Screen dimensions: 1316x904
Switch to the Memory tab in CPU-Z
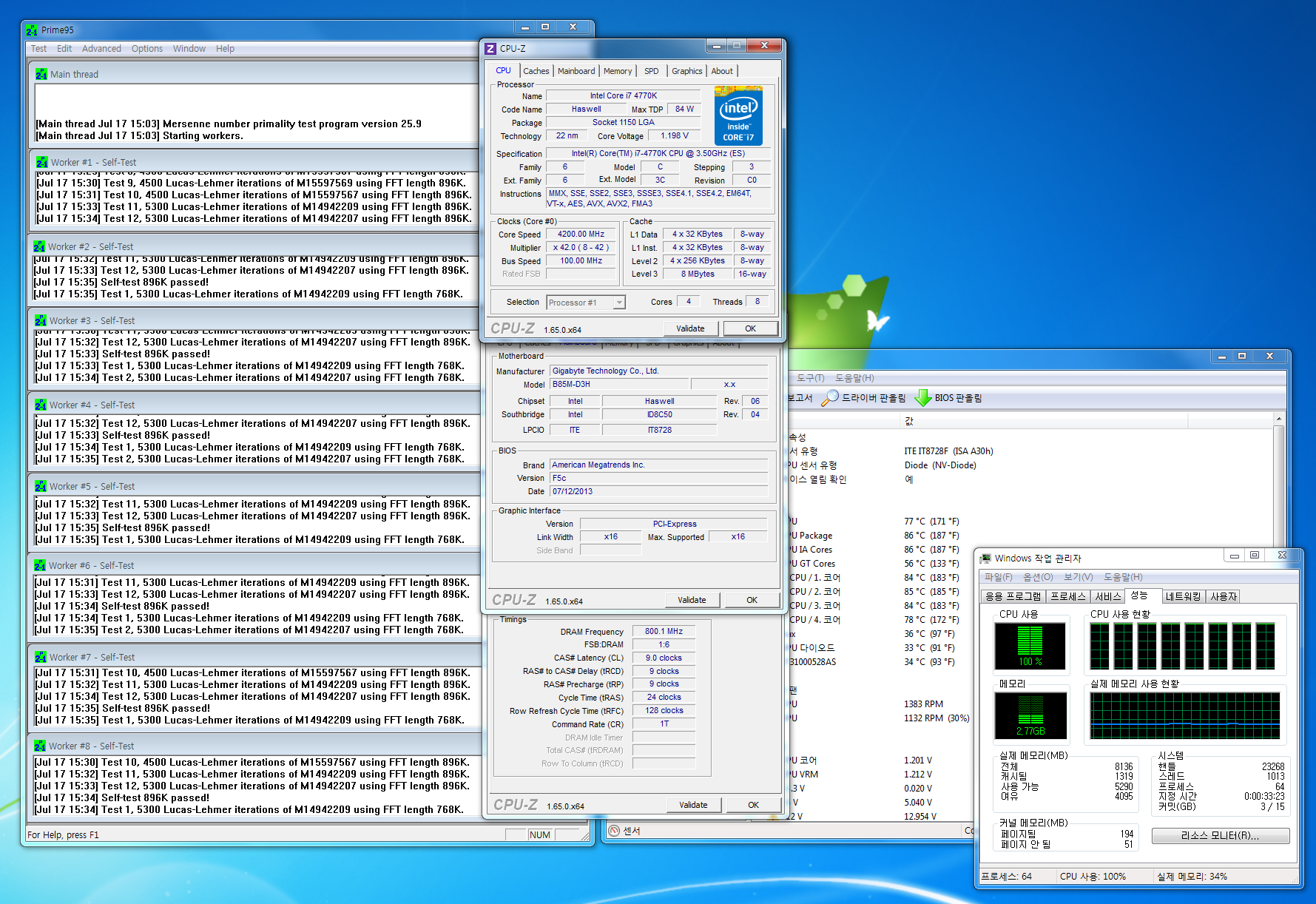pyautogui.click(x=618, y=72)
